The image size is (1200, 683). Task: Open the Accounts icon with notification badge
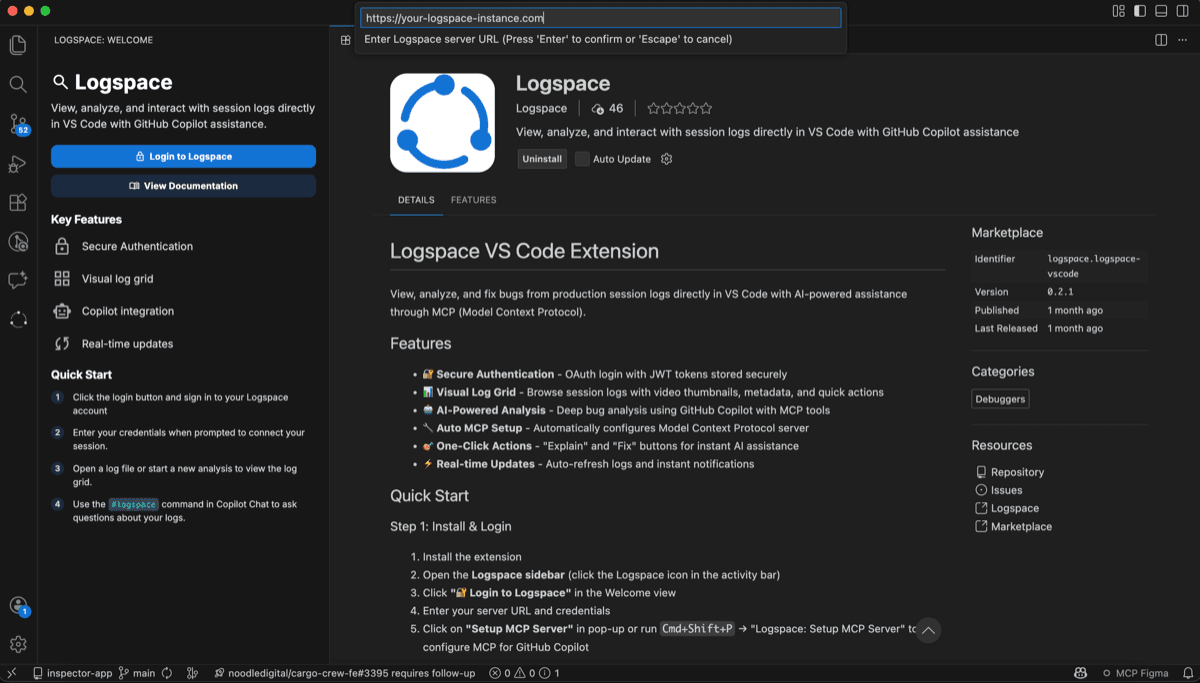coord(18,606)
